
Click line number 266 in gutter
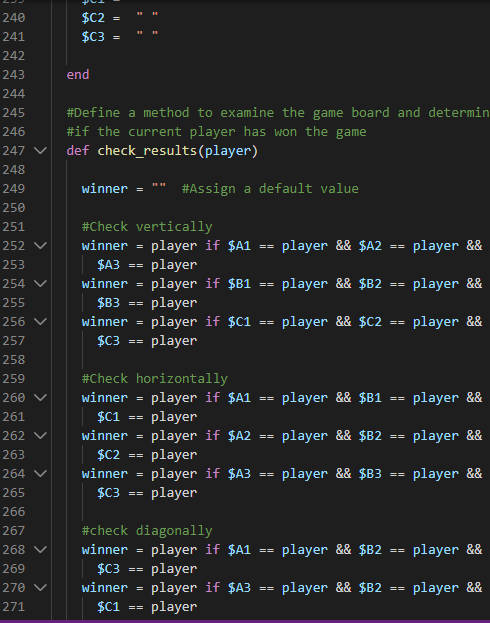14,511
